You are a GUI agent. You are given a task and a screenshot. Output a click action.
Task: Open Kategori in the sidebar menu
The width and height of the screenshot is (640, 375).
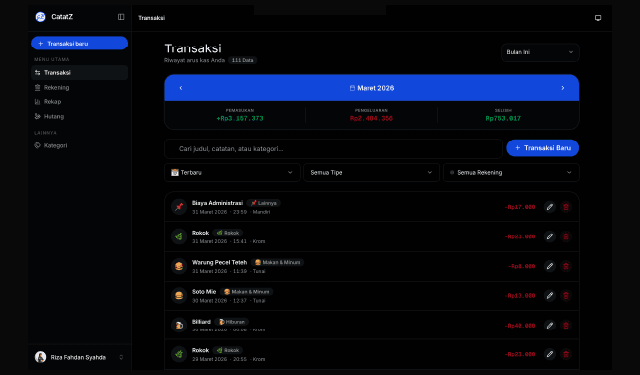pos(80,145)
